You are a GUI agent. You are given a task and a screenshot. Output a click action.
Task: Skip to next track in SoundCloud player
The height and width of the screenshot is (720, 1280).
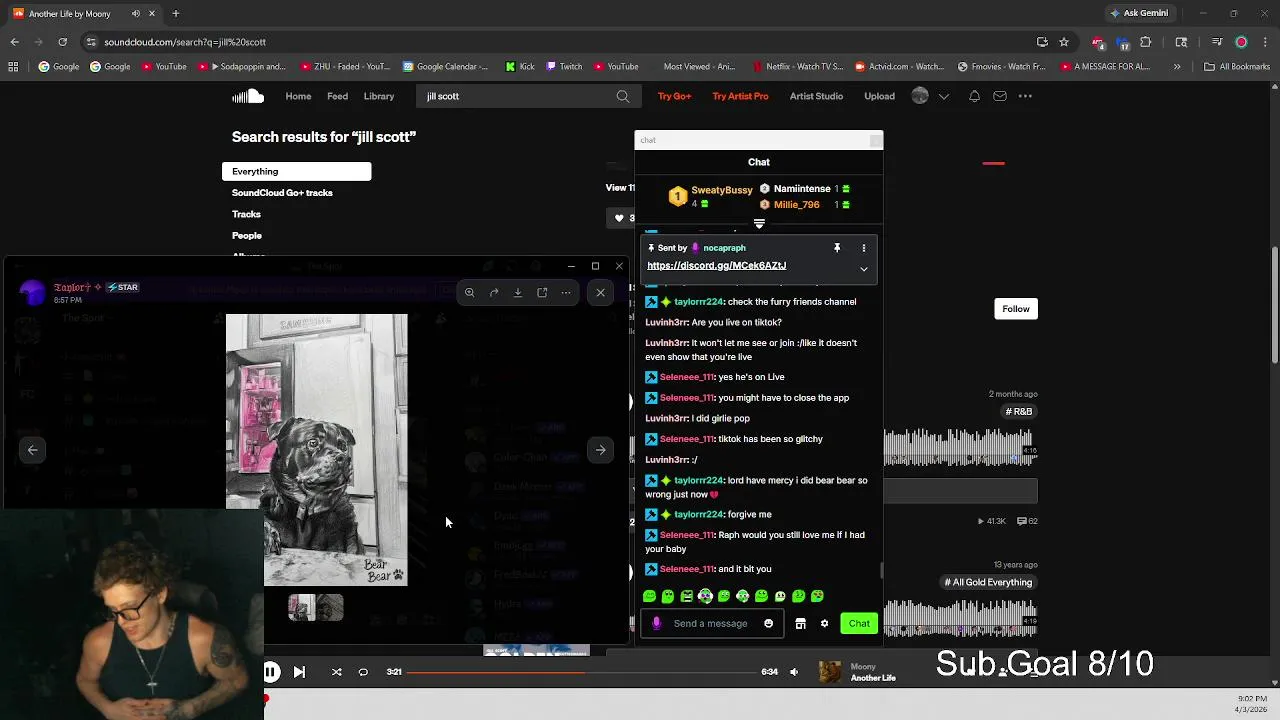click(x=299, y=672)
